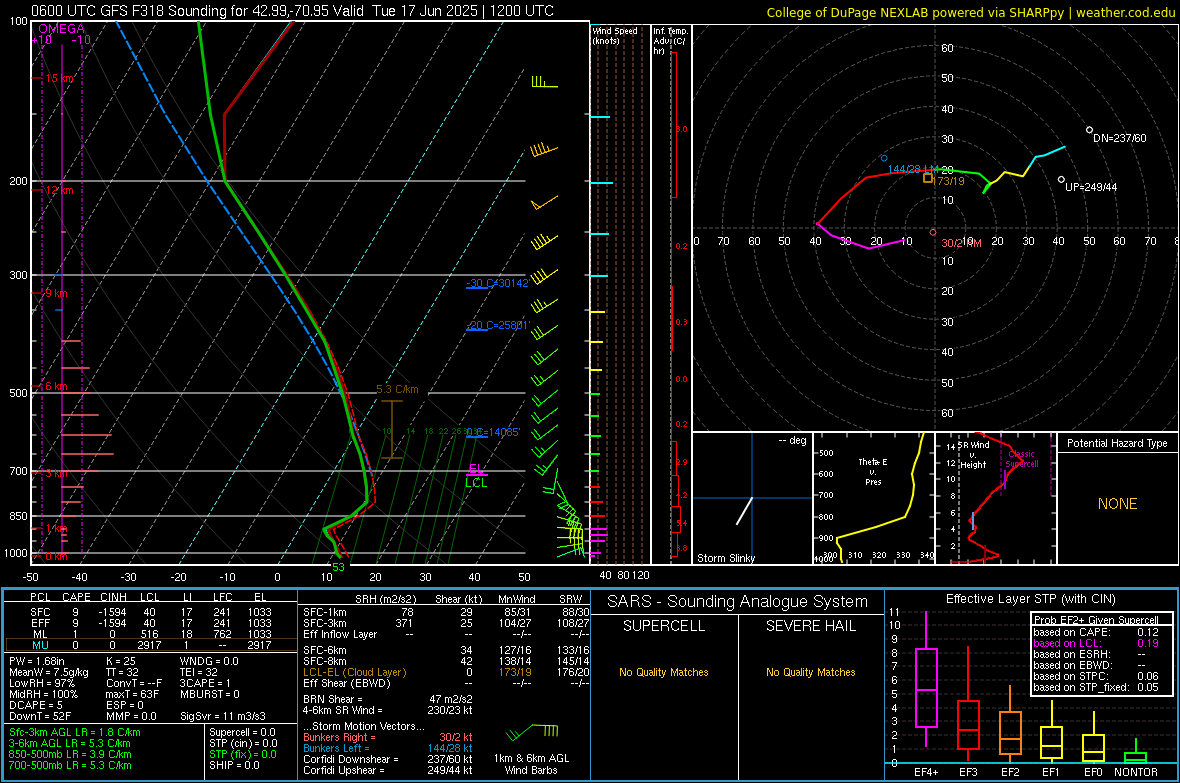Screen dimensions: 1180x783
Task: Click the 30/2 RM hodograph label
Action: [x=961, y=243]
